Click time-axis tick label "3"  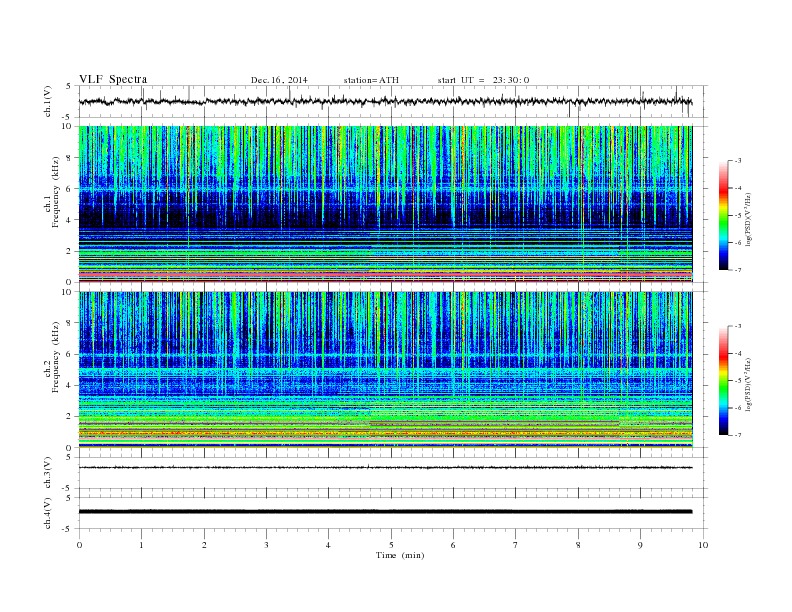click(266, 545)
